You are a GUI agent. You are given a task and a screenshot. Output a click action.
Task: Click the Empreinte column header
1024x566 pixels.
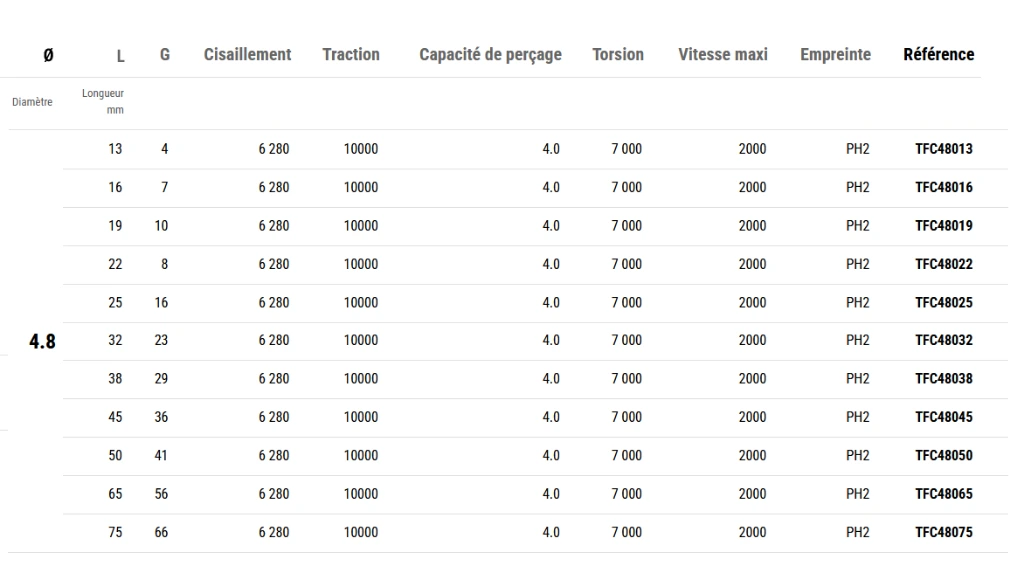coord(835,55)
